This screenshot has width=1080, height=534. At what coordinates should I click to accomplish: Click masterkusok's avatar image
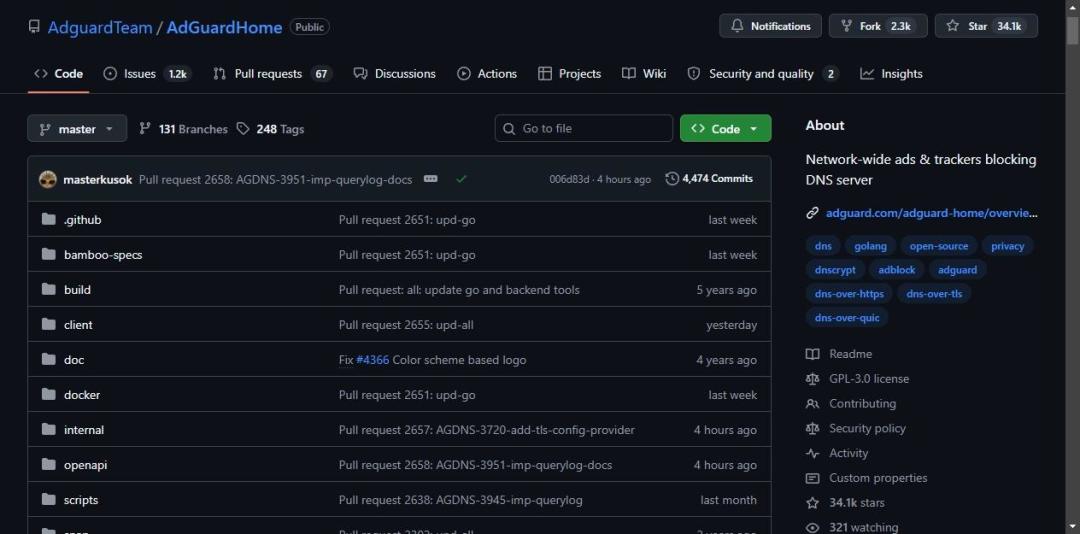point(48,179)
